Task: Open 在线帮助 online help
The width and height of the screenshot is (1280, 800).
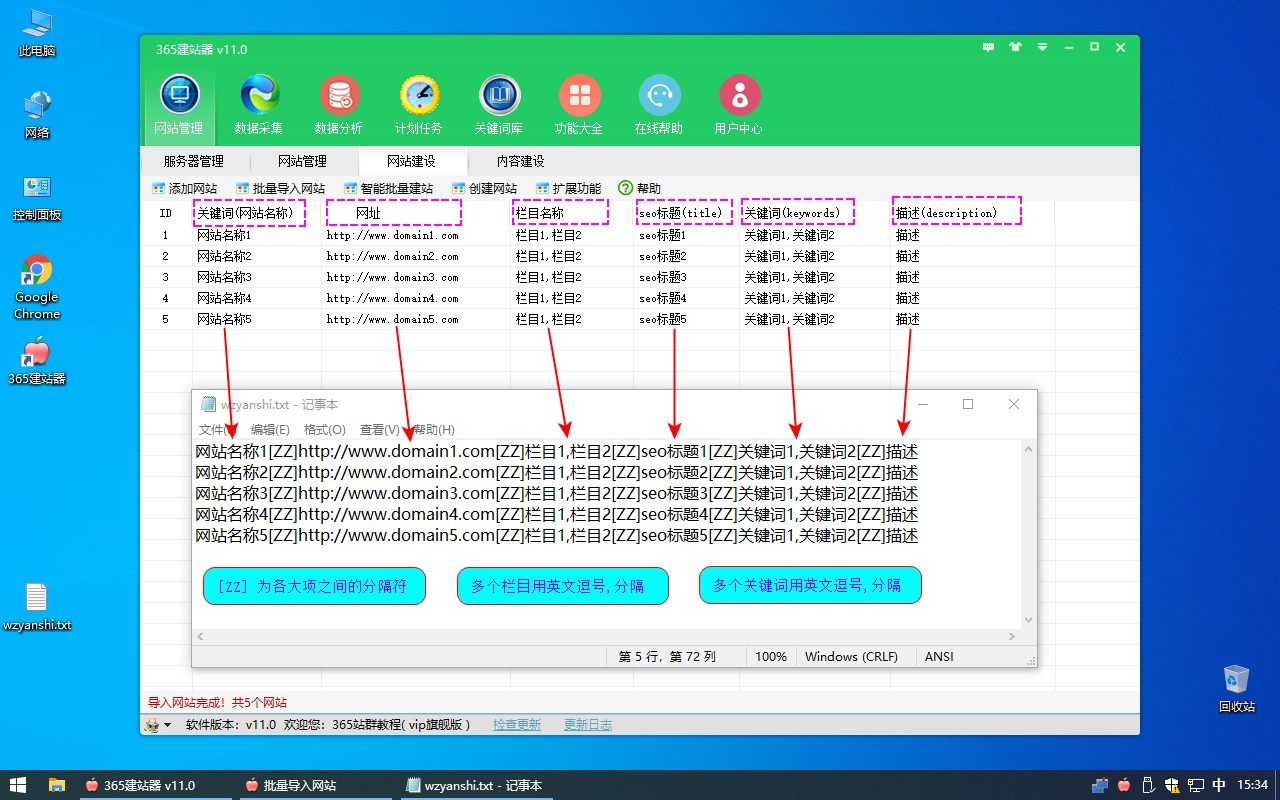Action: point(659,105)
